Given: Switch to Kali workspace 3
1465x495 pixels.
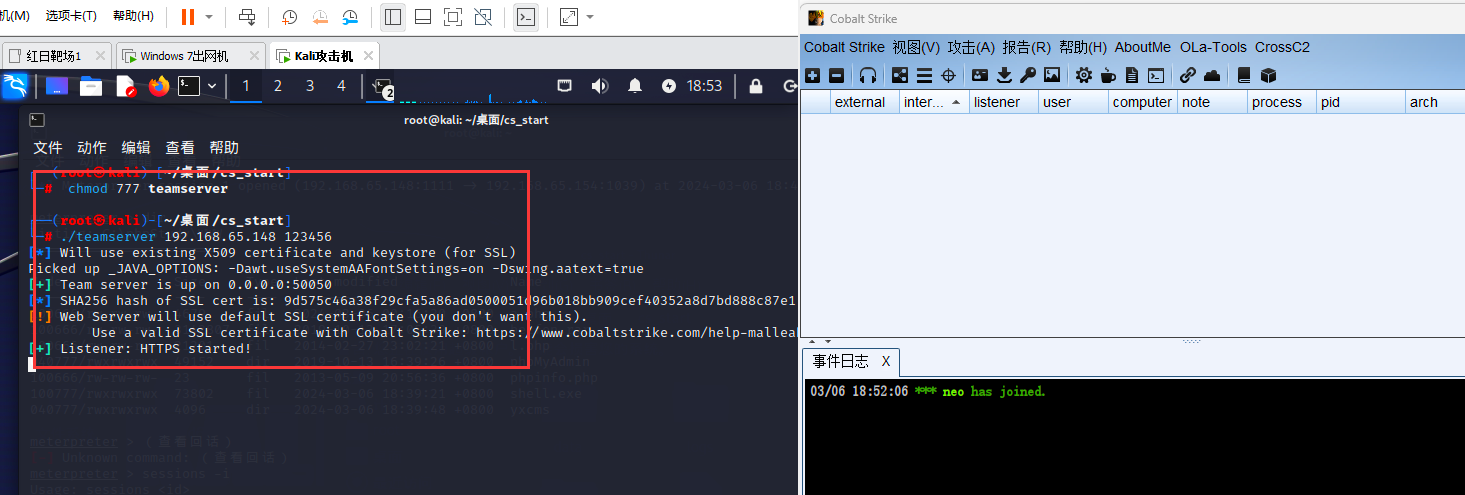Looking at the screenshot, I should coord(310,87).
